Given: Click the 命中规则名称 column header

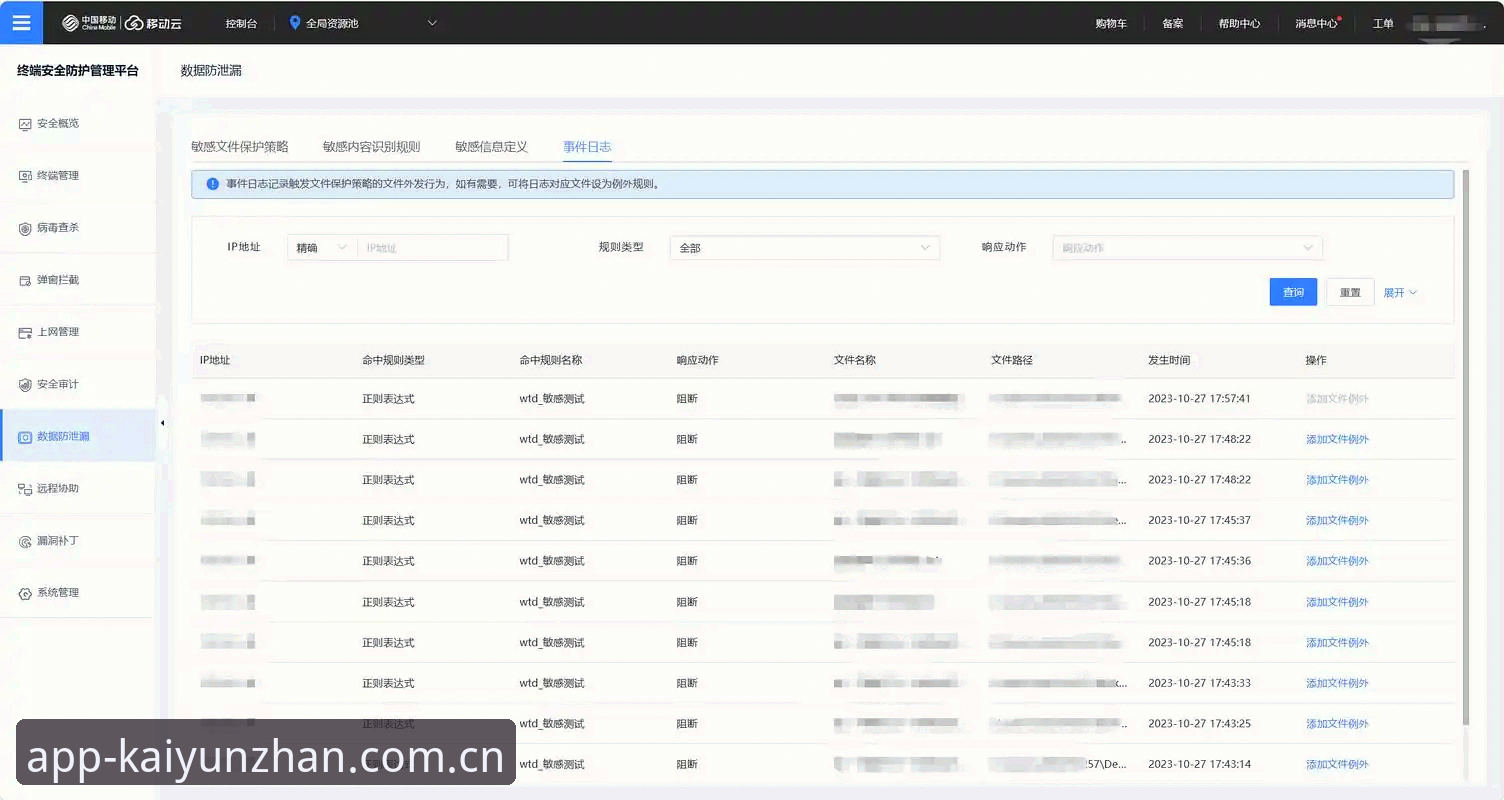Looking at the screenshot, I should tap(551, 360).
